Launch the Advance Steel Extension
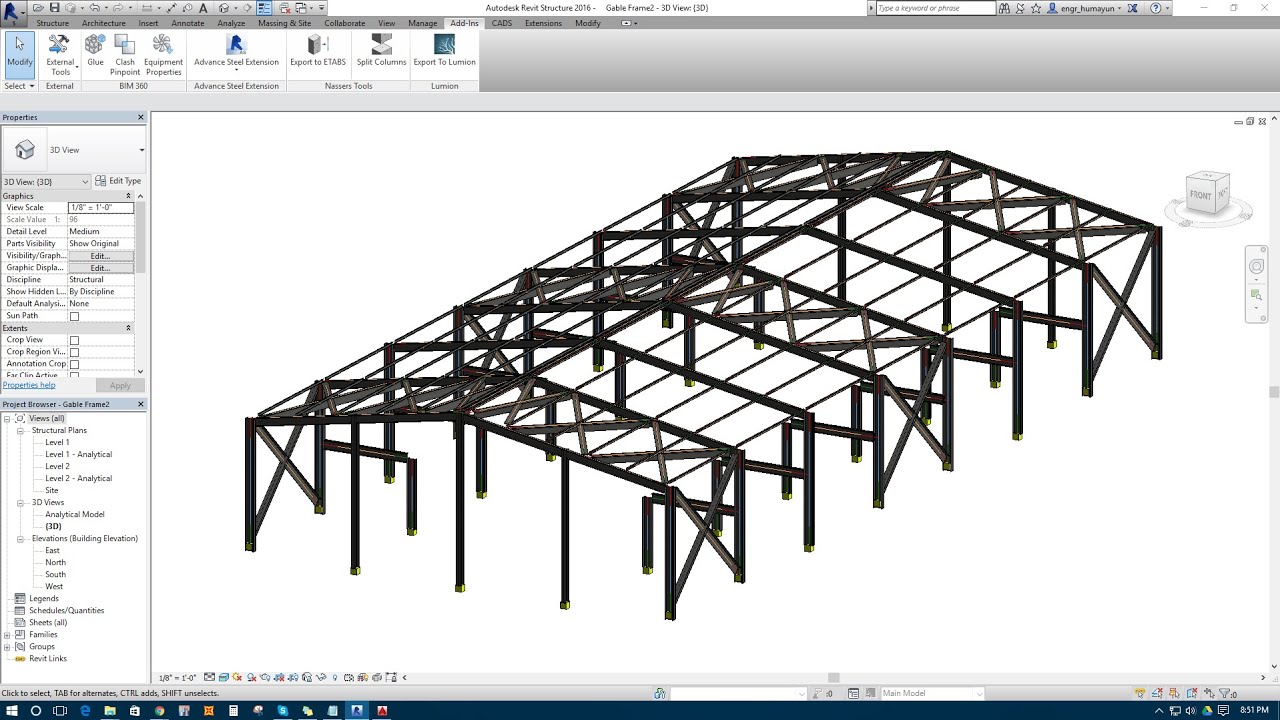 pyautogui.click(x=236, y=50)
